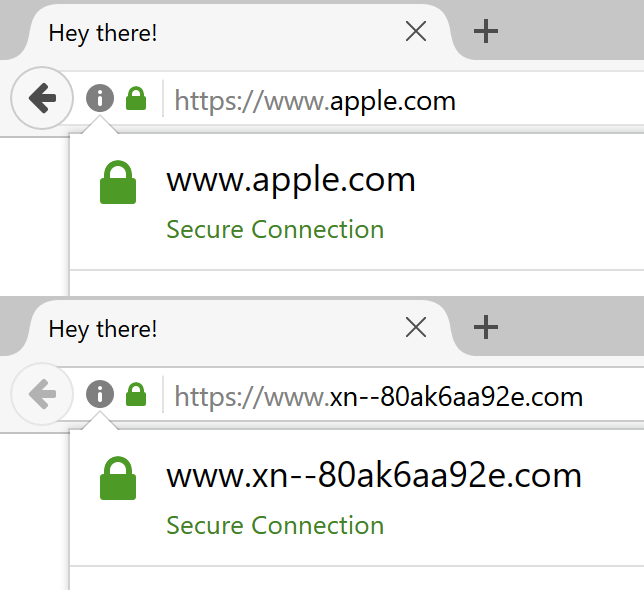Open site info icon beside apple.com URL
The image size is (644, 590).
[x=100, y=98]
